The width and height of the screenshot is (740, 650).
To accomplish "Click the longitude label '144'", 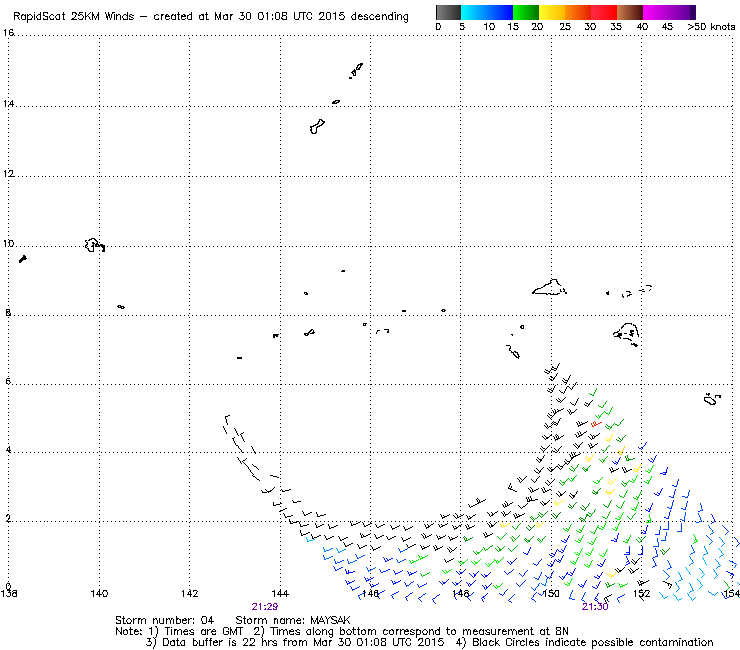I will pyautogui.click(x=280, y=594).
